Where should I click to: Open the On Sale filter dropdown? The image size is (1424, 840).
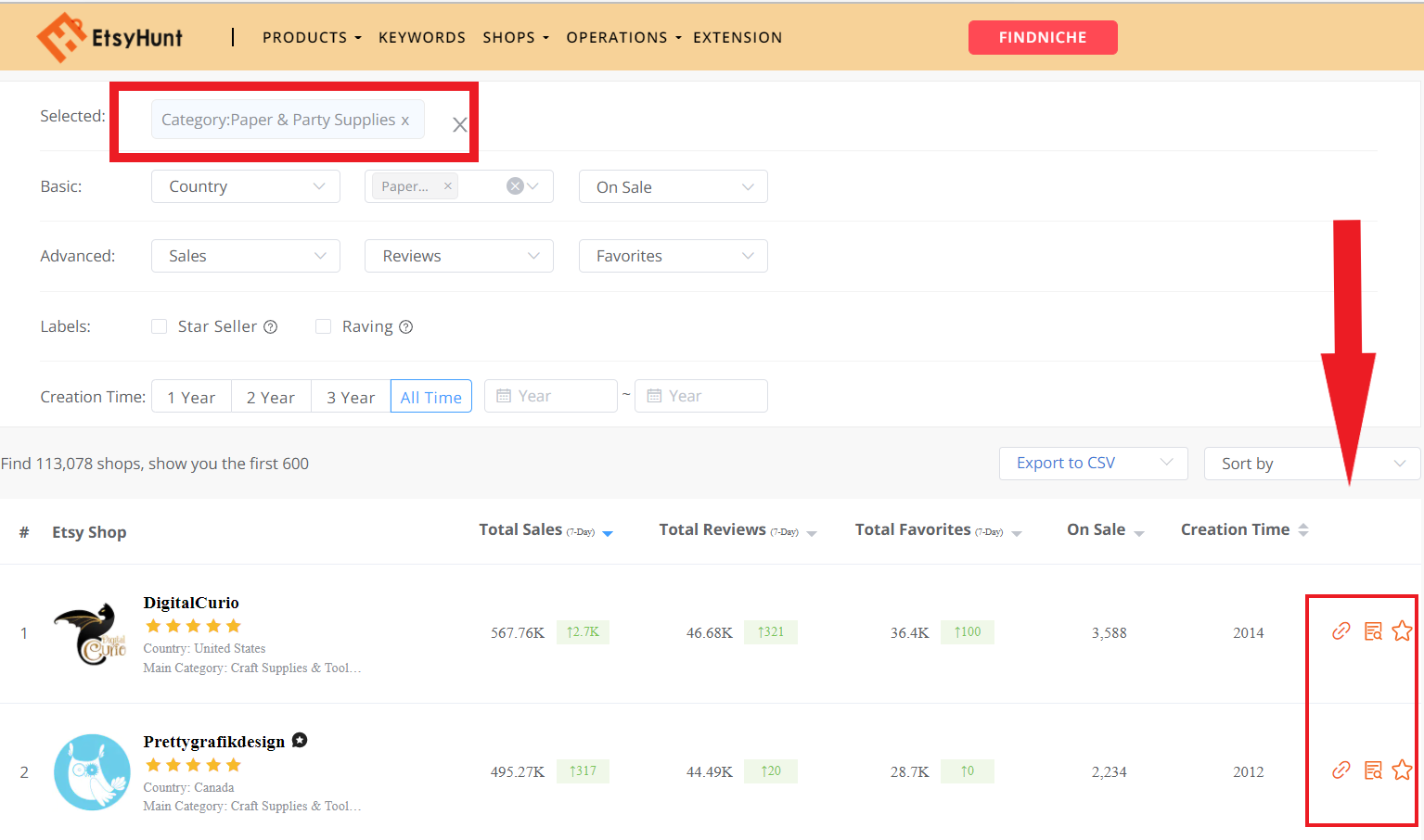point(674,186)
